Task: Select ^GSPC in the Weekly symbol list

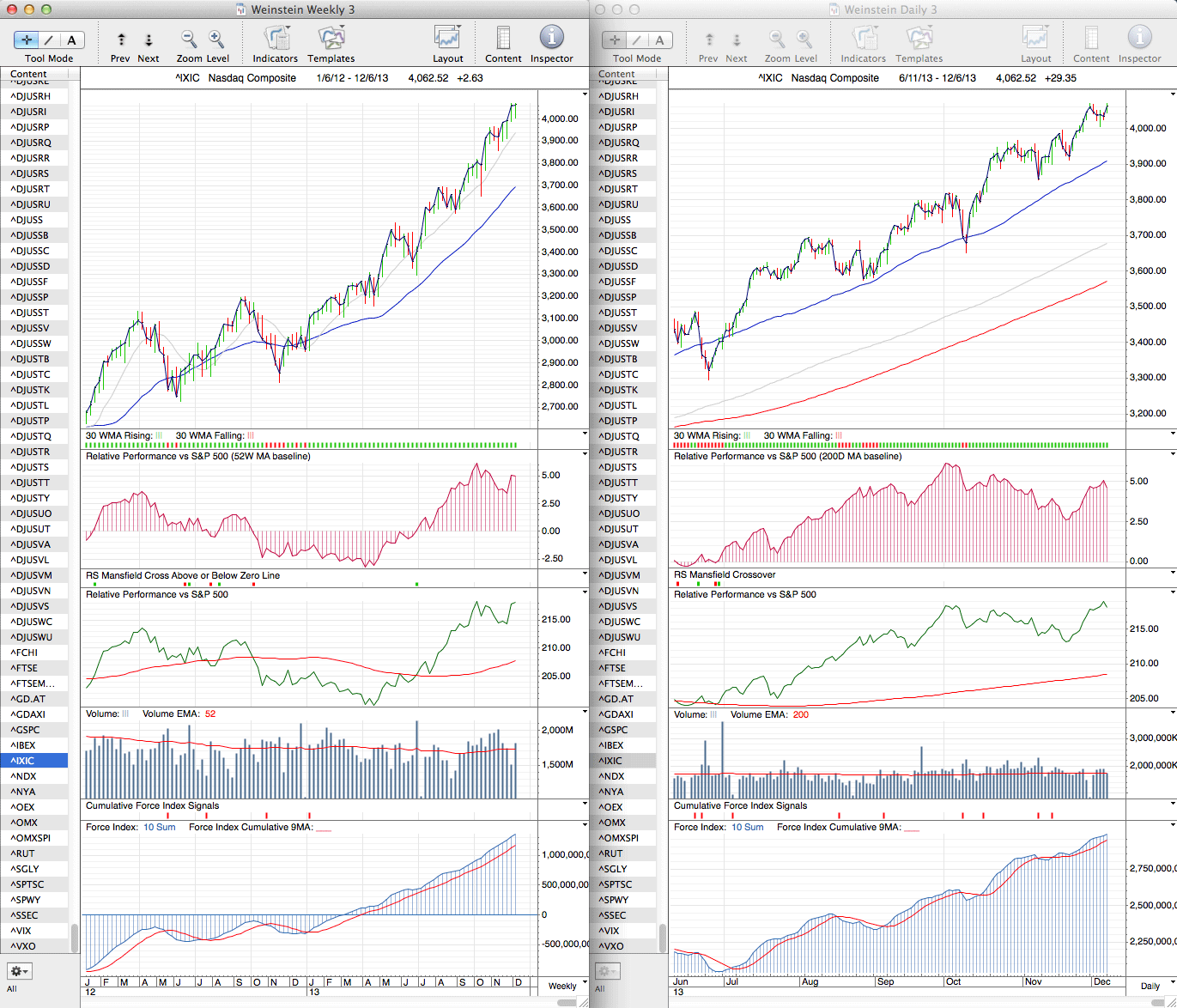Action: 26,730
